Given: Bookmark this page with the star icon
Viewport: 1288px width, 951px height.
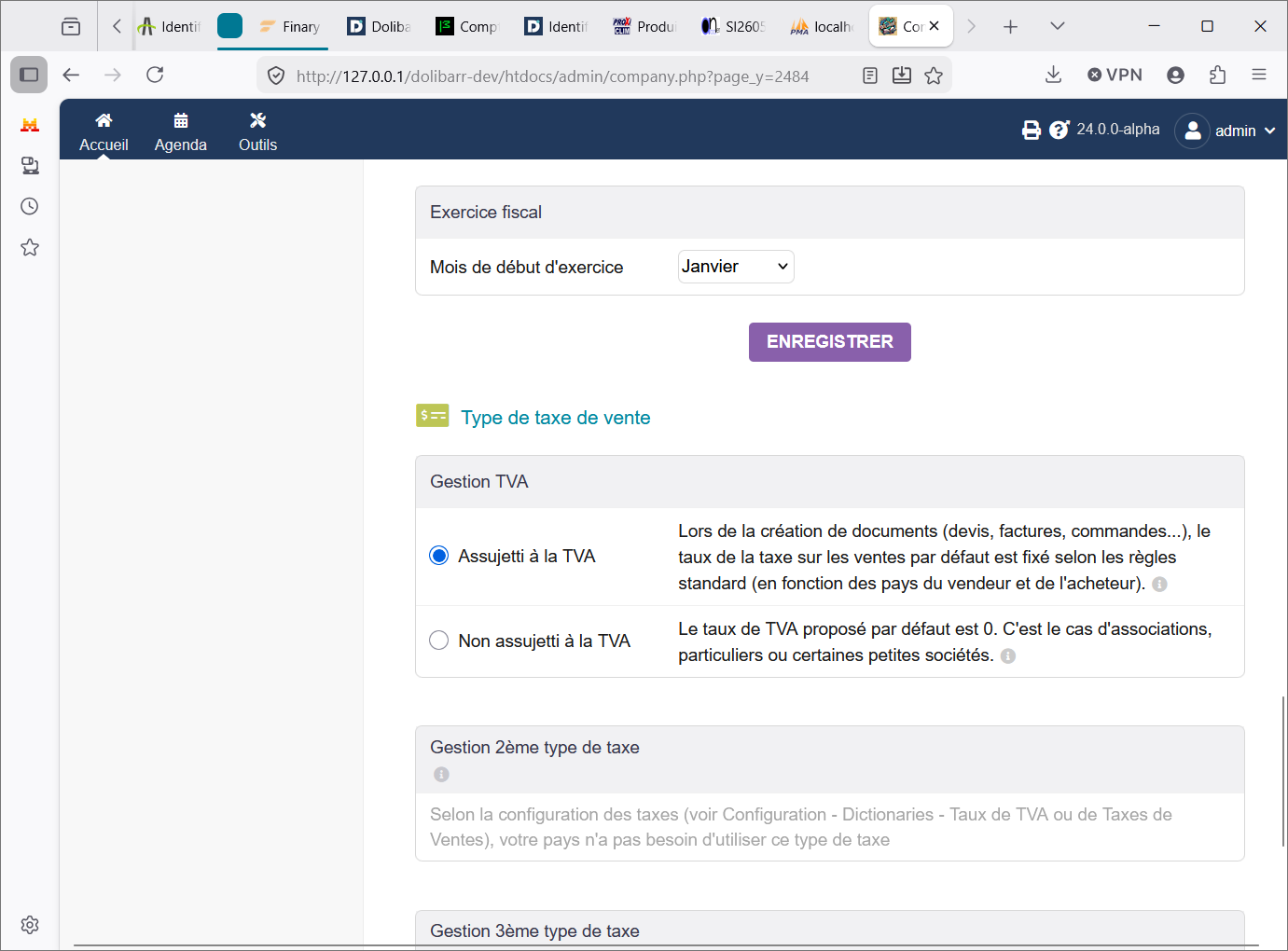Looking at the screenshot, I should tap(934, 76).
